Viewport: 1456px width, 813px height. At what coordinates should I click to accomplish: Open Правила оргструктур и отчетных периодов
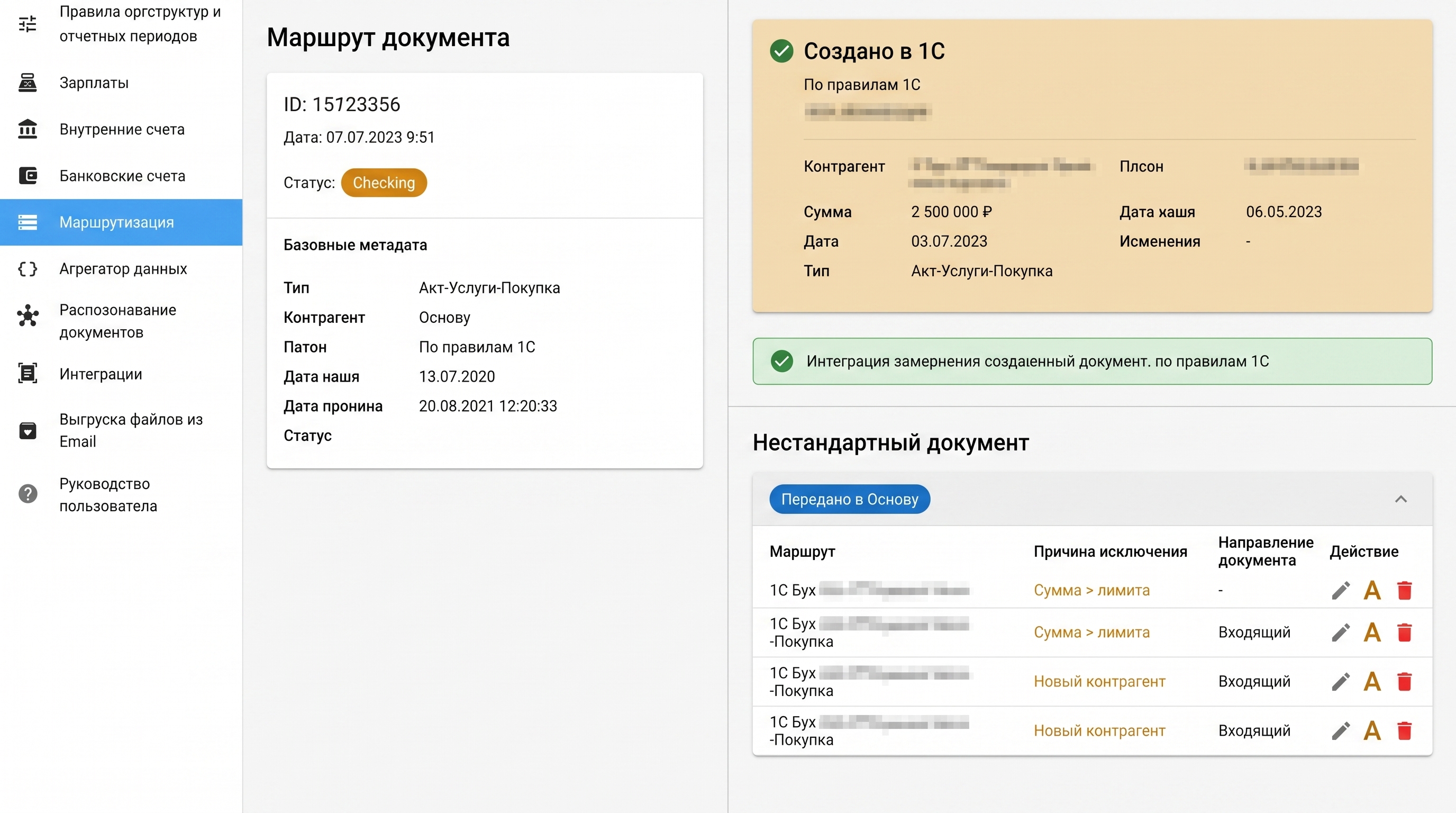tap(121, 24)
